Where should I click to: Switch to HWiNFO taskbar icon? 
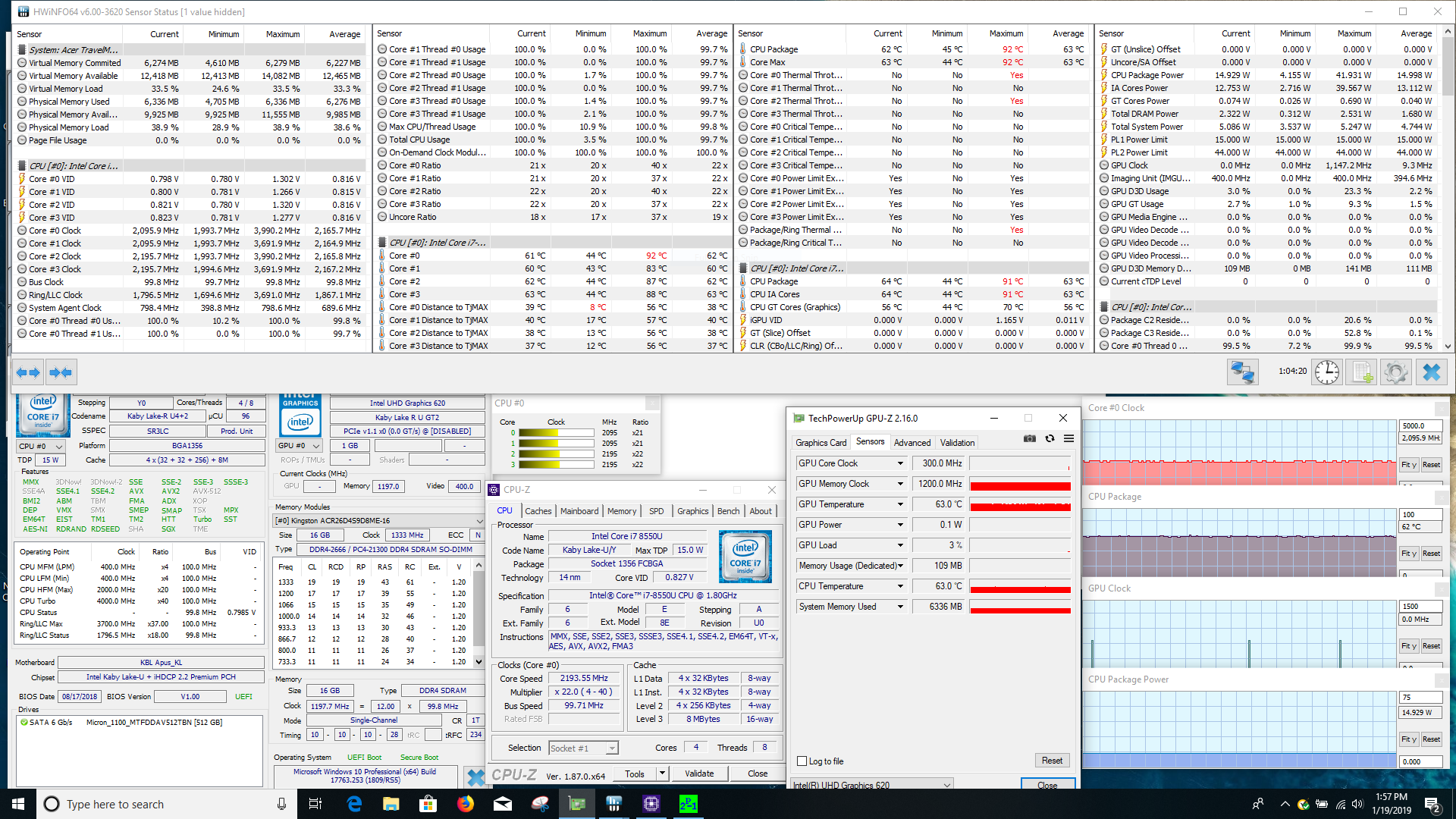[614, 804]
